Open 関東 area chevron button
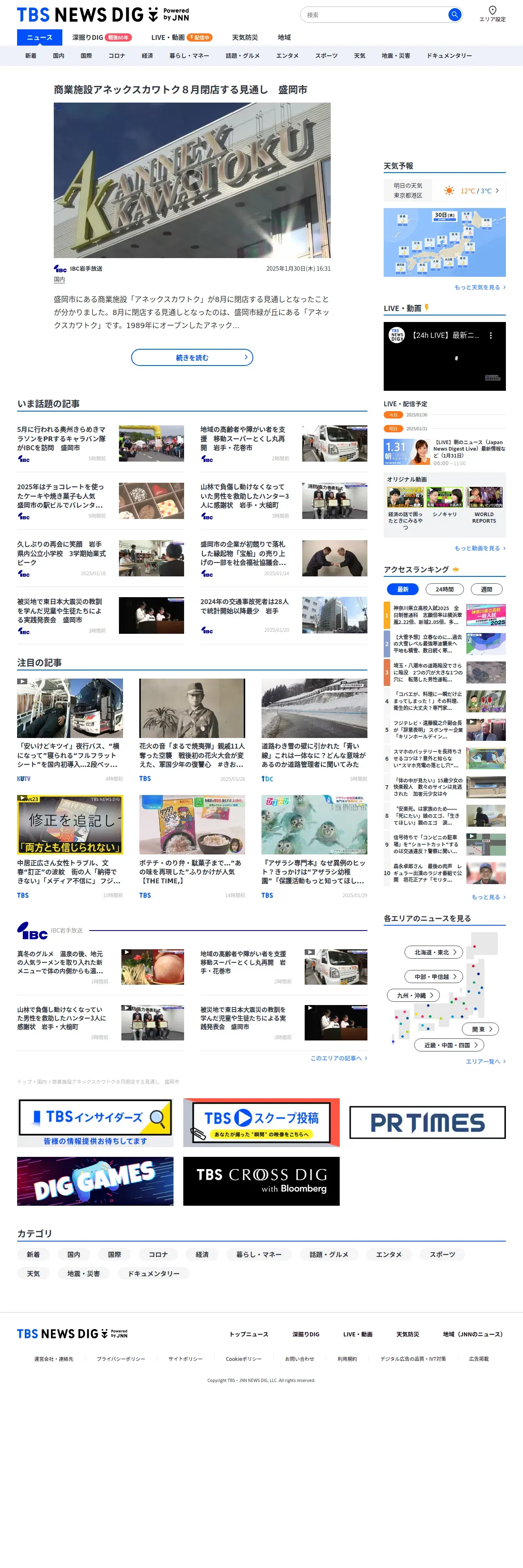 point(481,1029)
